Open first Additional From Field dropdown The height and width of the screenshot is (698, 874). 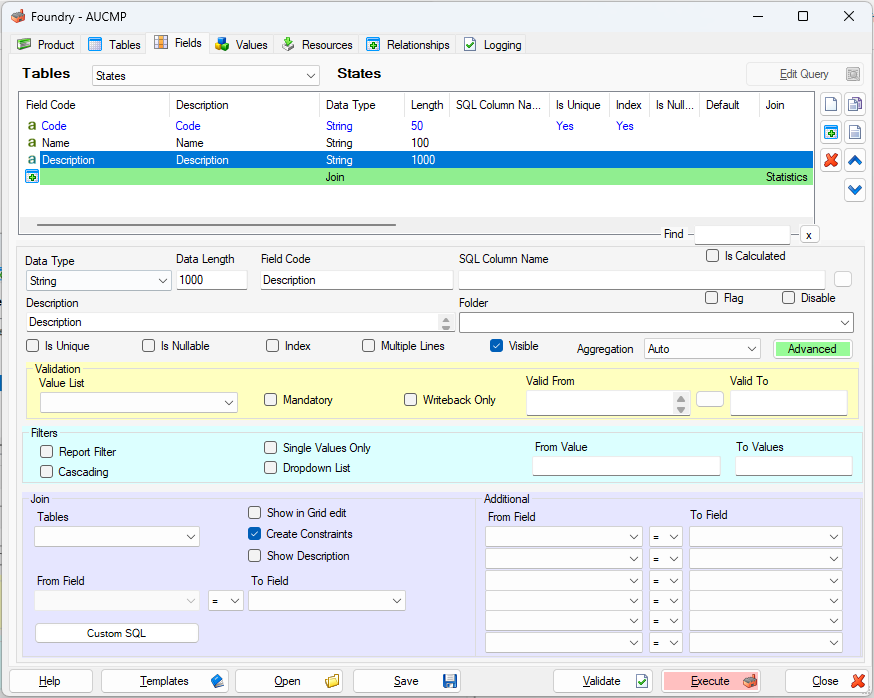[x=564, y=537]
